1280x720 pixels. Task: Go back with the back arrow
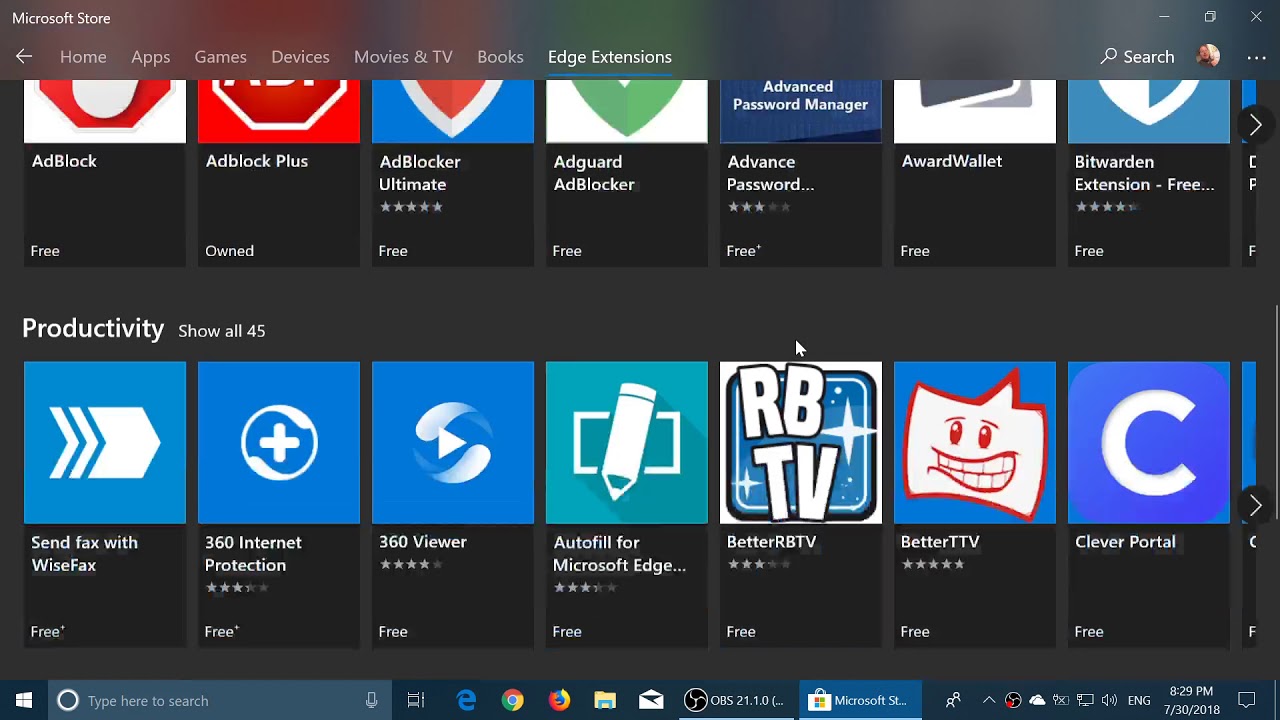tap(24, 57)
